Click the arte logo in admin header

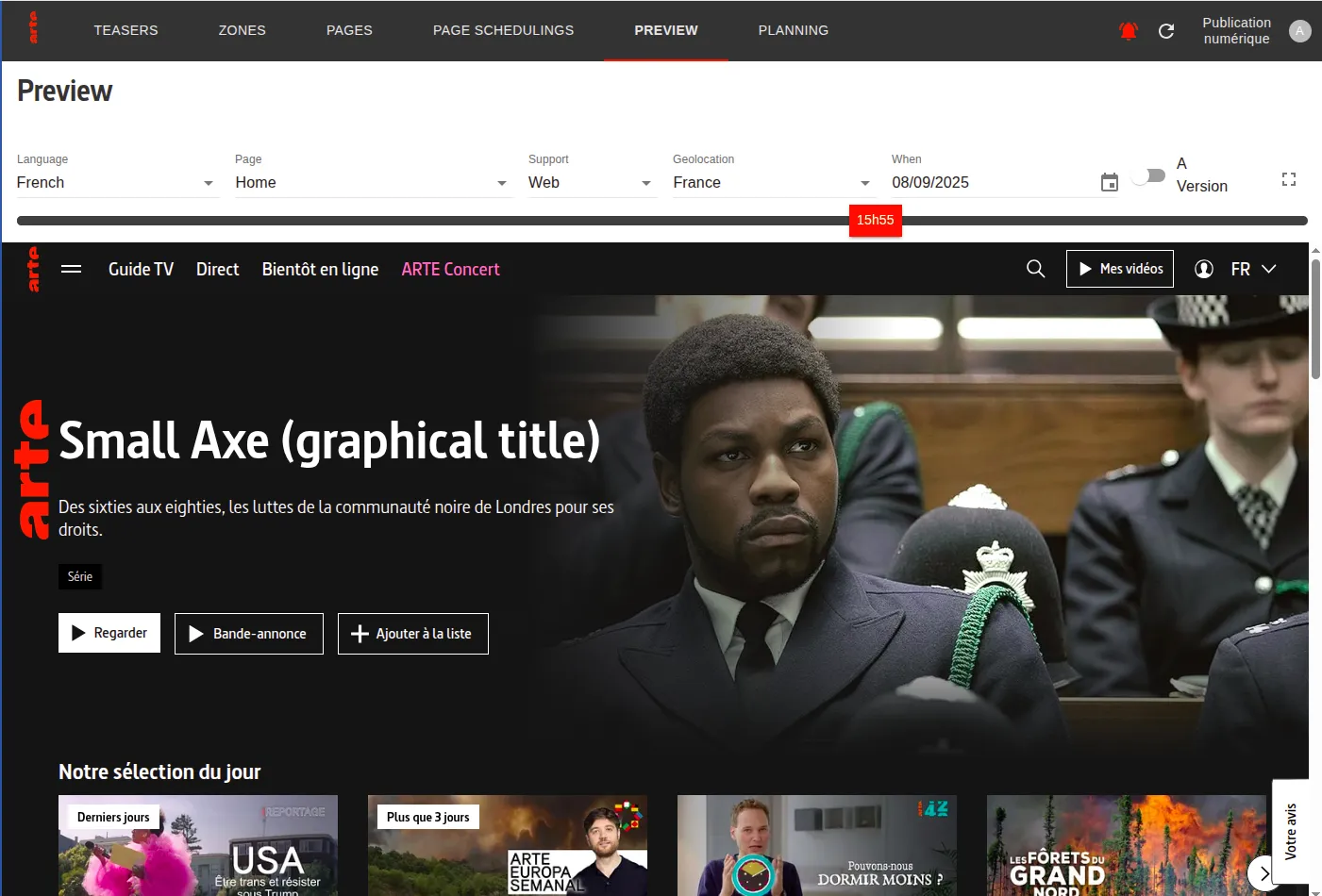(33, 27)
